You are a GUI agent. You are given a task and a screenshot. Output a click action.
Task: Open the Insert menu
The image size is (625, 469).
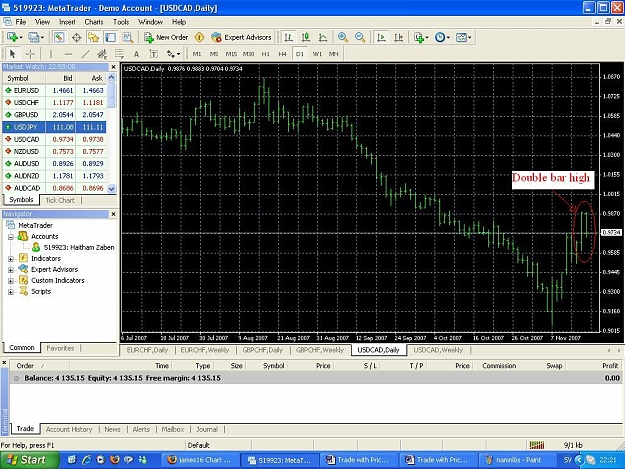(x=67, y=22)
